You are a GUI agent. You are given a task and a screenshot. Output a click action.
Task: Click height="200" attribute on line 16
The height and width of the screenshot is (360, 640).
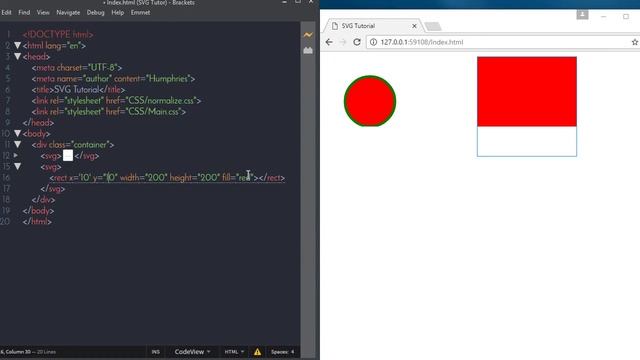pyautogui.click(x=195, y=178)
